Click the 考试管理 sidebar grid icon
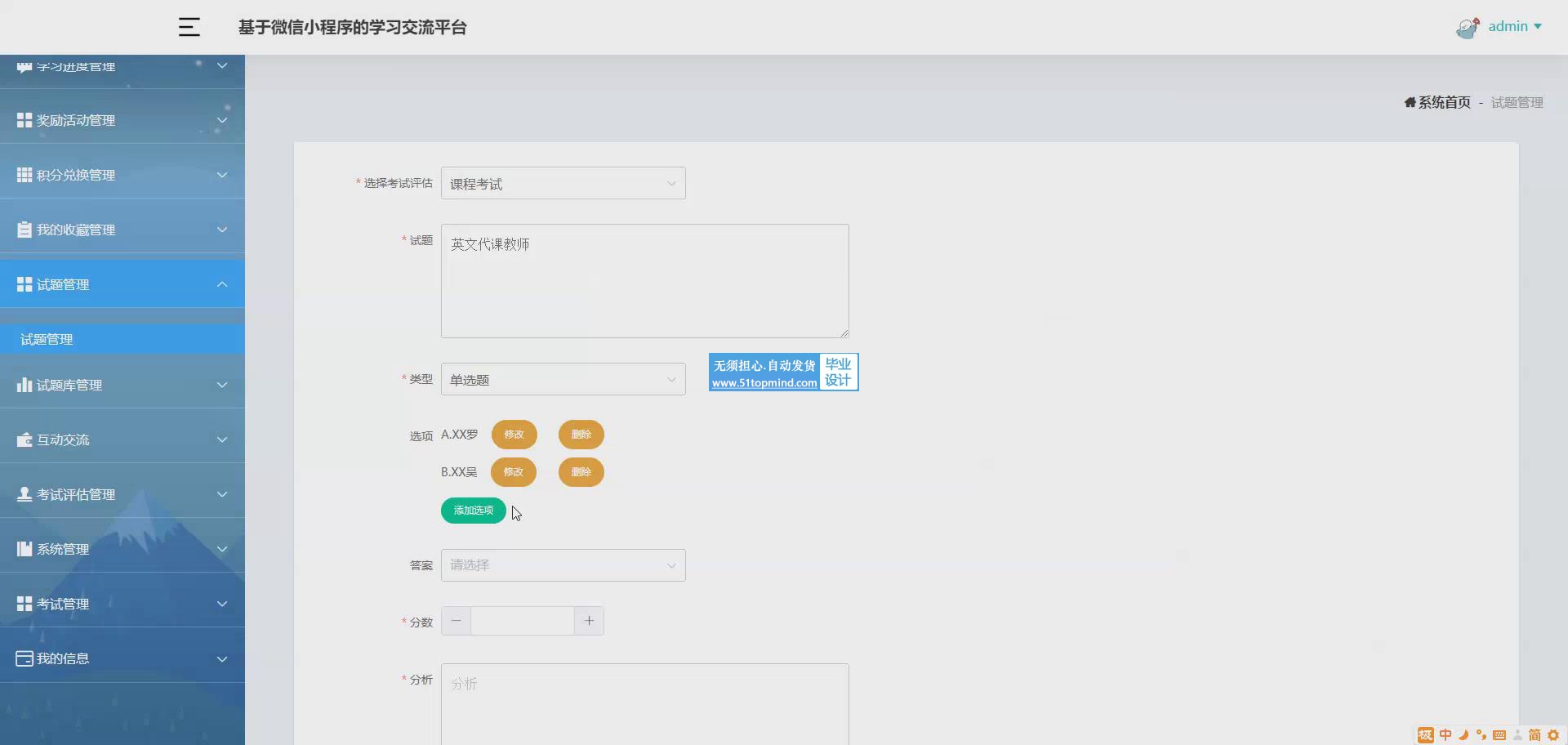This screenshot has height=745, width=1568. 24,604
